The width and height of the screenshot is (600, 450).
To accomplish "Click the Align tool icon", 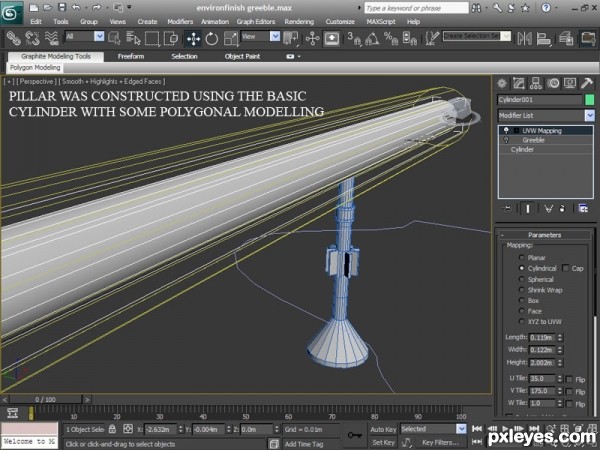I will pos(543,38).
